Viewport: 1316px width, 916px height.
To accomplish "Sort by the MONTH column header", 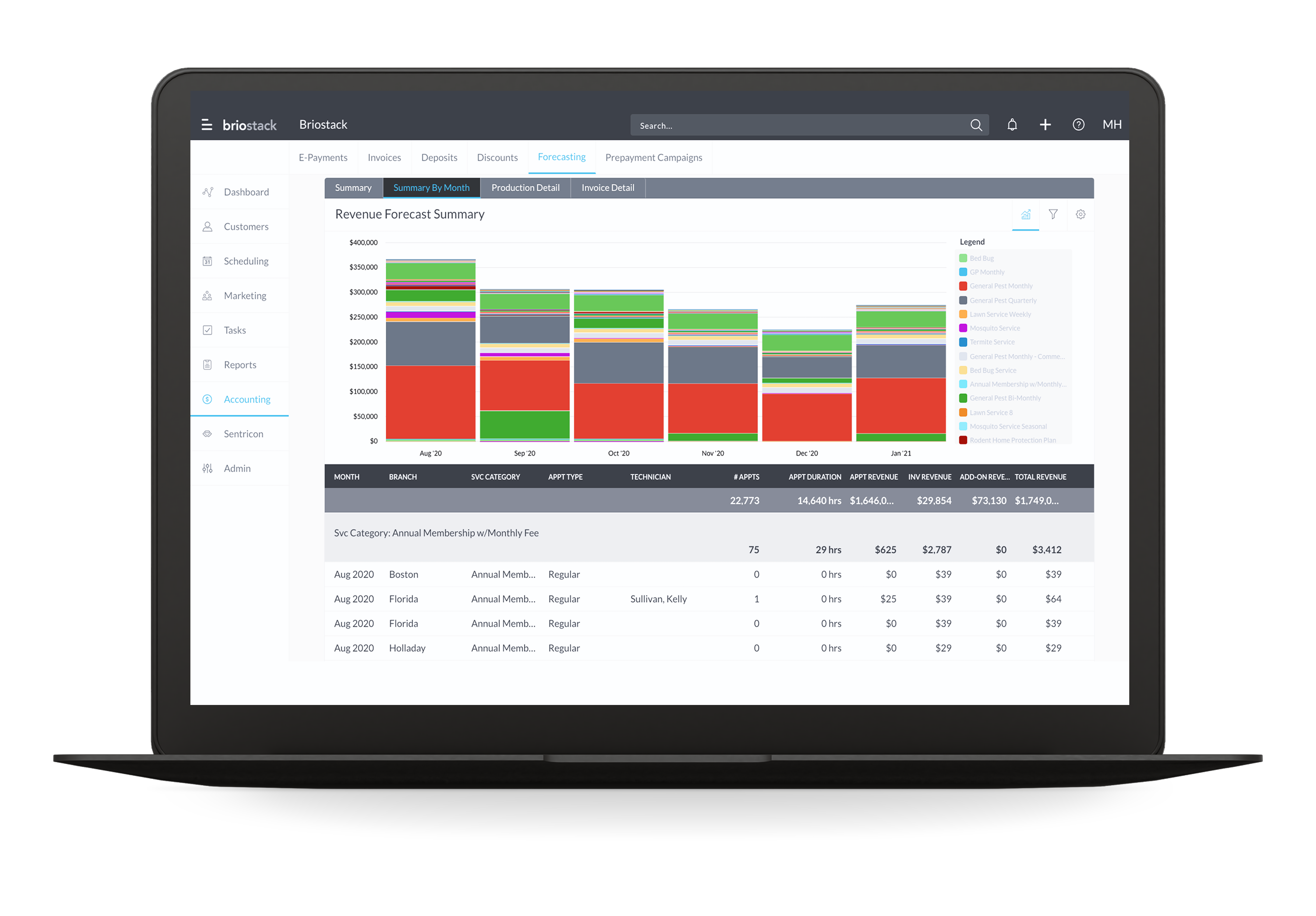I will coord(347,477).
